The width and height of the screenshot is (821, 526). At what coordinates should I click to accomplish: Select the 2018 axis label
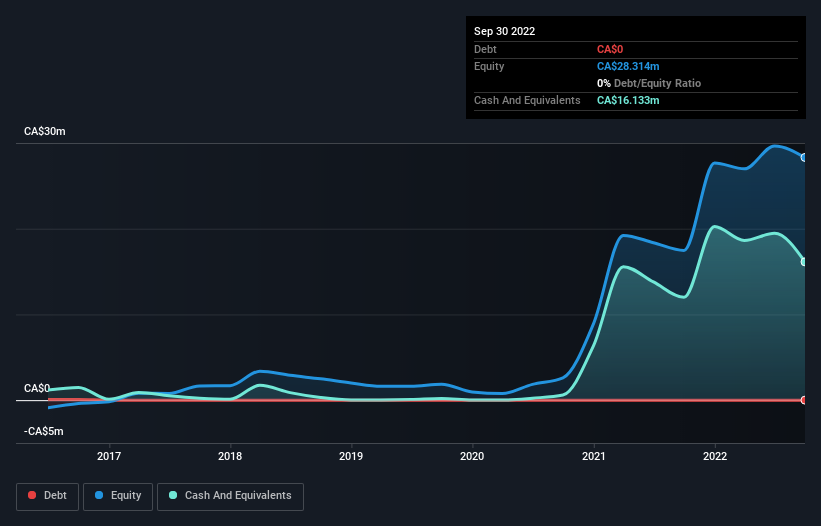[230, 456]
